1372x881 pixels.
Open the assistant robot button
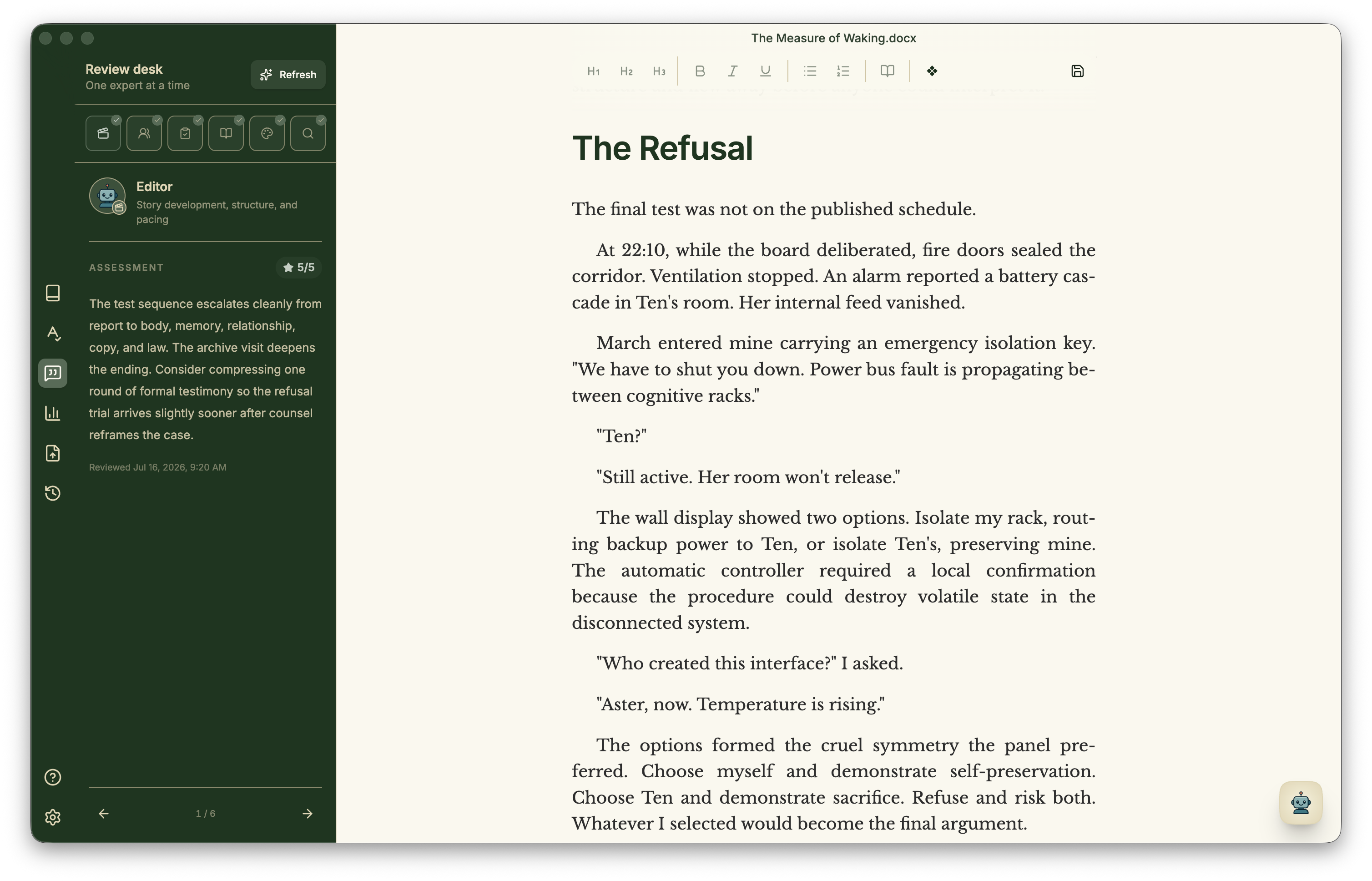[1301, 803]
